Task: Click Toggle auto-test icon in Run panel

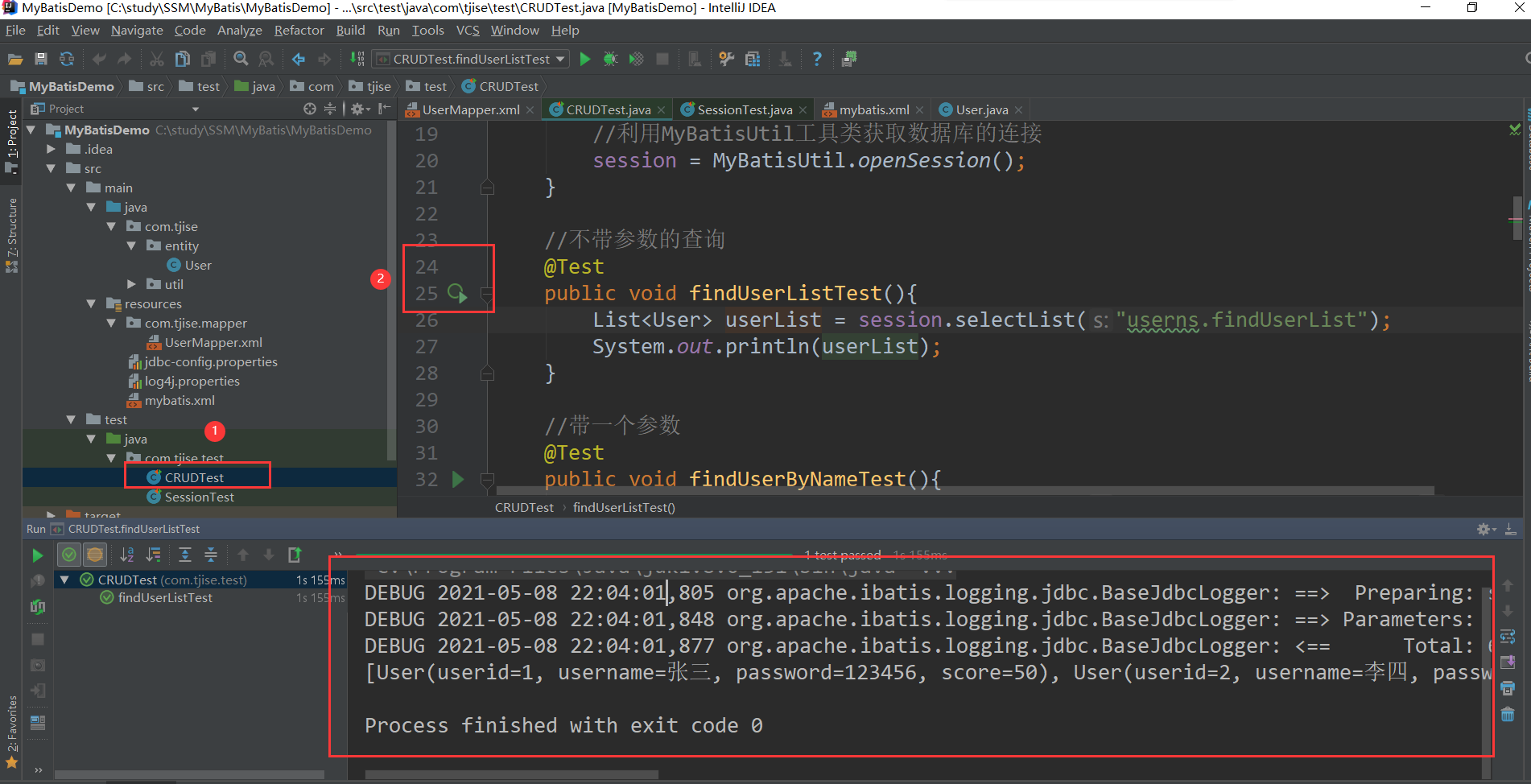Action: click(x=38, y=606)
